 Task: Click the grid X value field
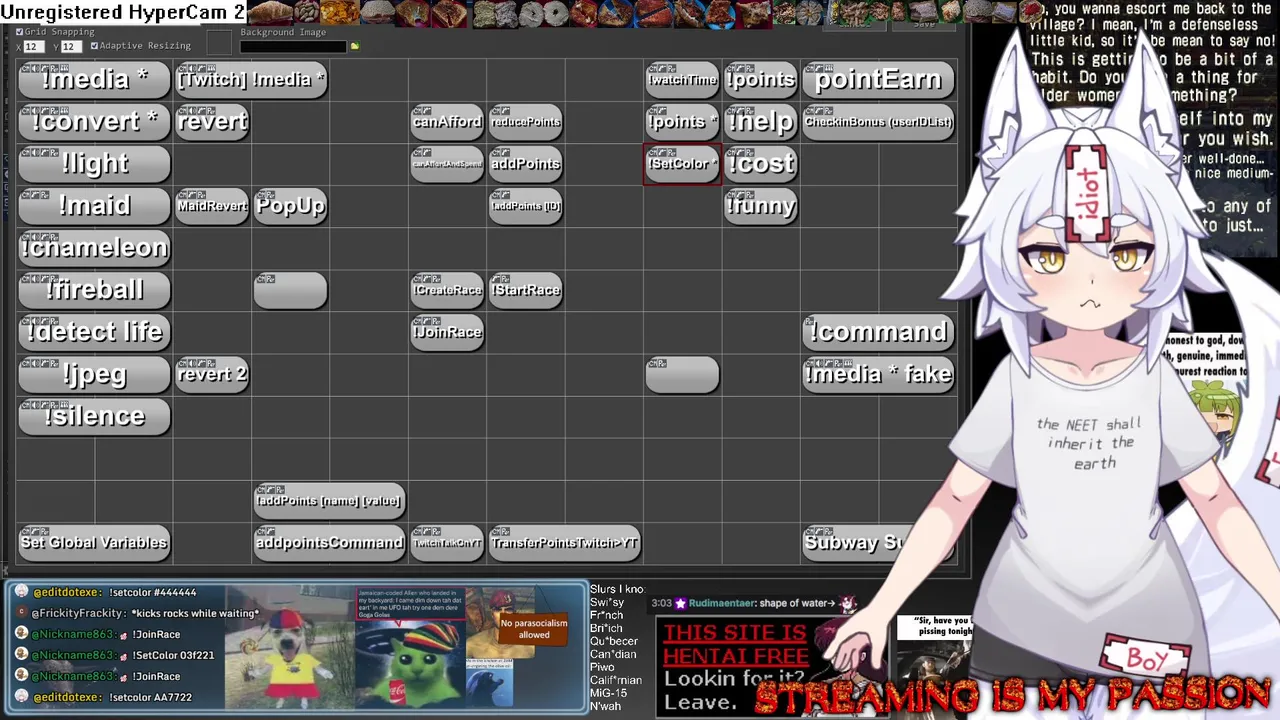(34, 47)
